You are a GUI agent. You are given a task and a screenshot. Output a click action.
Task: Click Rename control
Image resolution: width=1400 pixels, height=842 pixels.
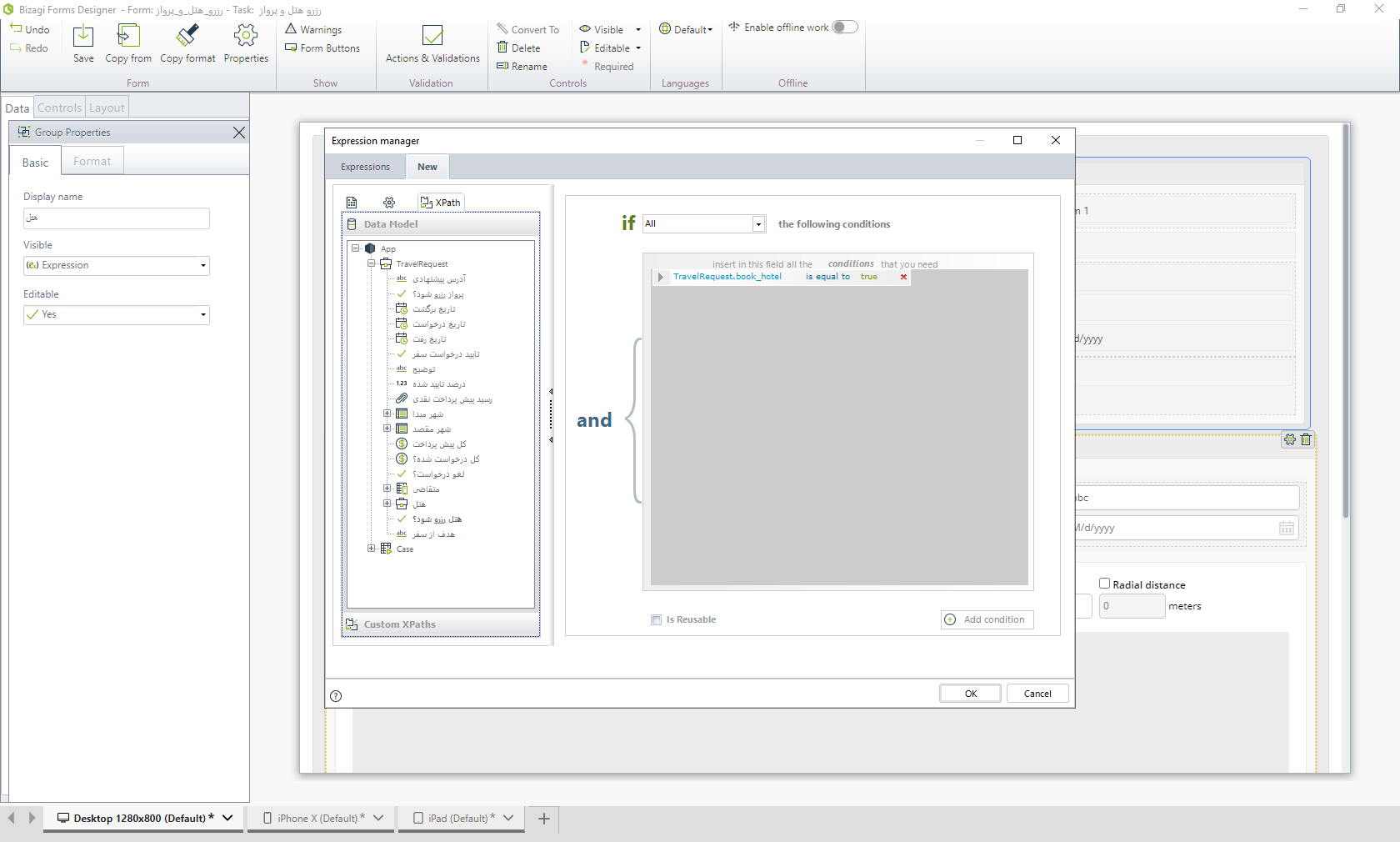522,67
